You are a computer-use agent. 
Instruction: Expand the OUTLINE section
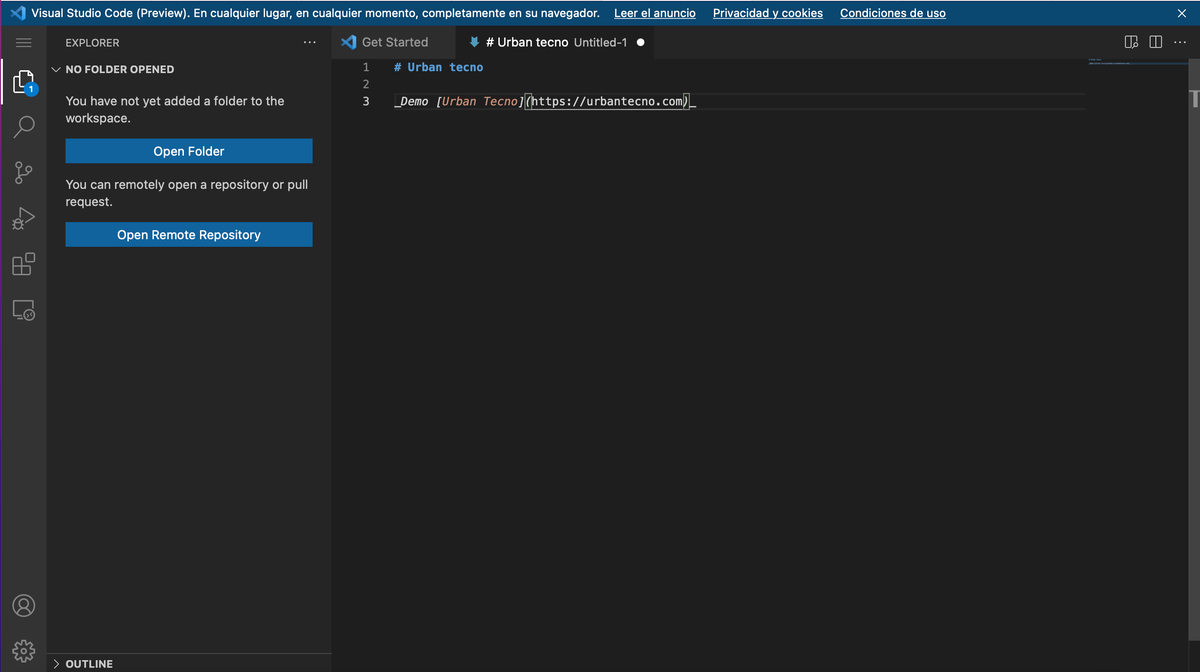pyautogui.click(x=56, y=663)
